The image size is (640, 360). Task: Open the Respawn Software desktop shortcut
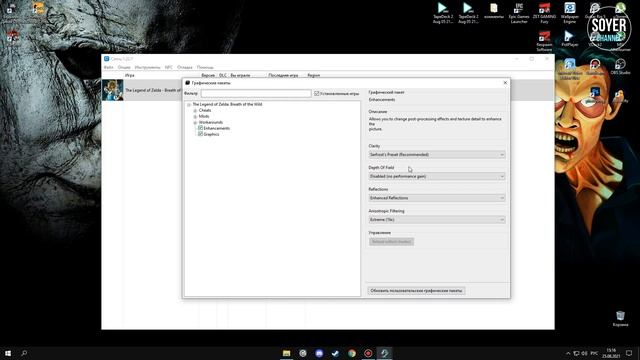coord(544,41)
